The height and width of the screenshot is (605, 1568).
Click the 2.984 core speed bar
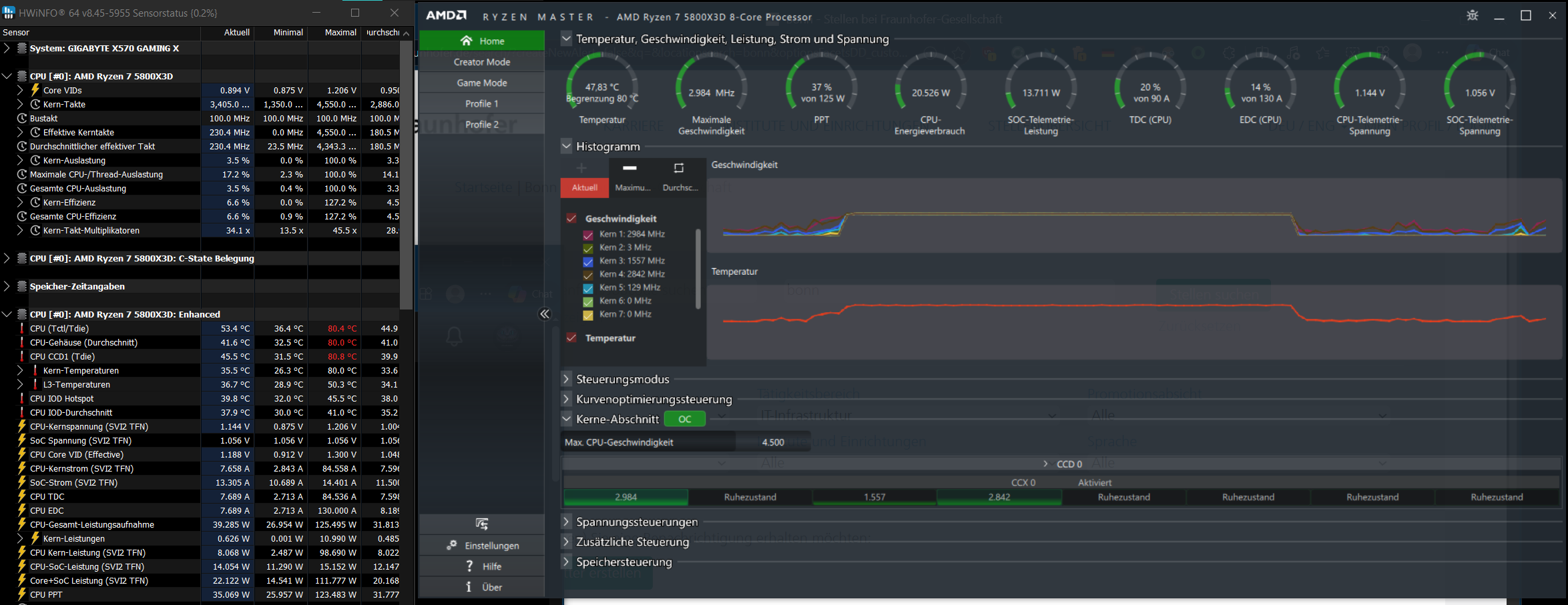coord(625,497)
